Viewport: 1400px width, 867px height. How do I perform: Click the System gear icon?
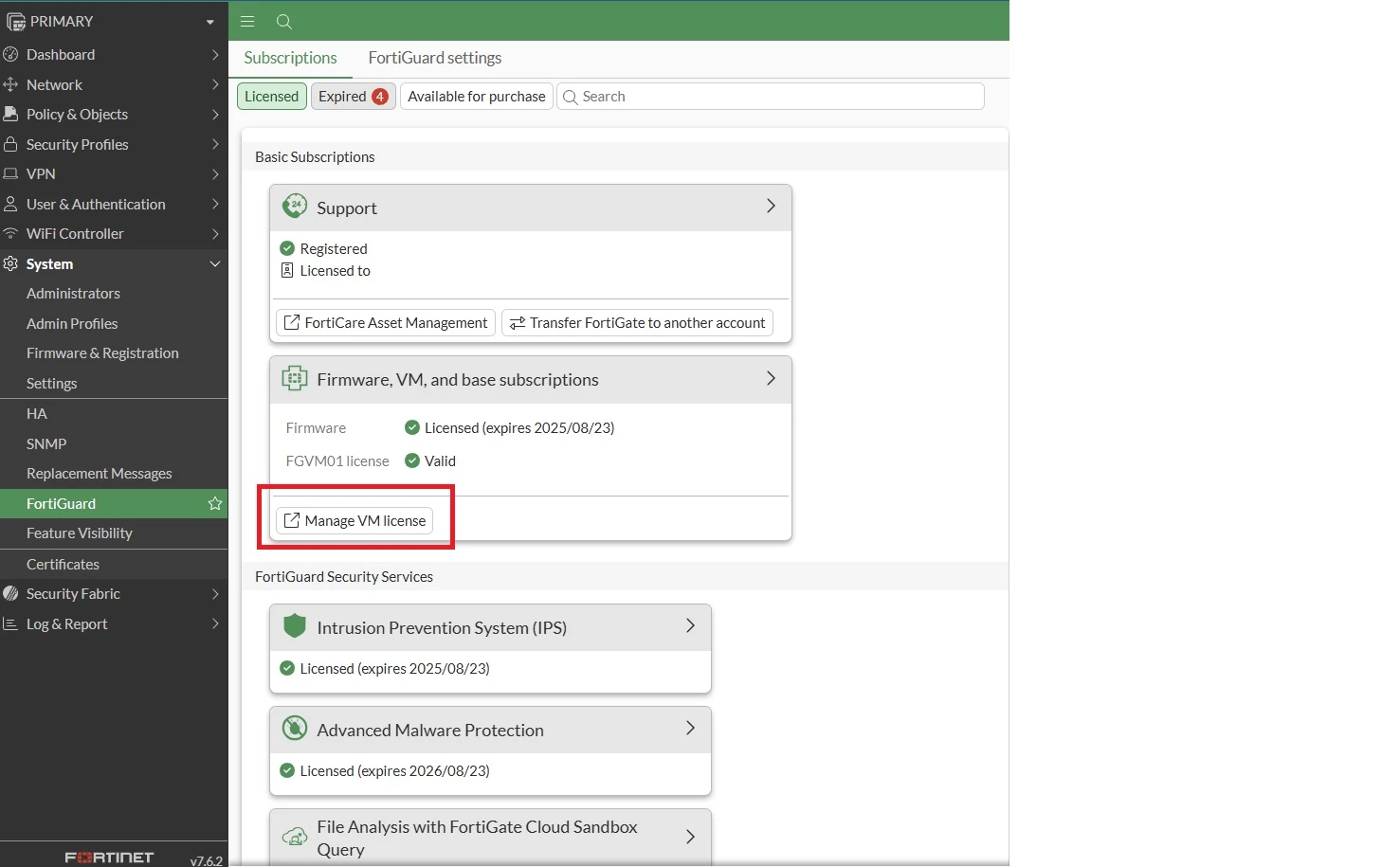click(11, 263)
